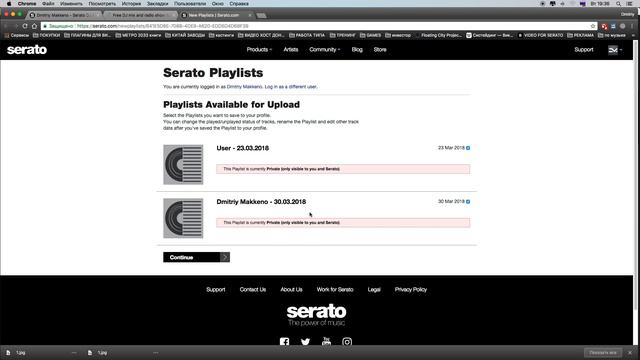640x360 pixels.
Task: Open the Закладки menu
Action: coord(158,3)
